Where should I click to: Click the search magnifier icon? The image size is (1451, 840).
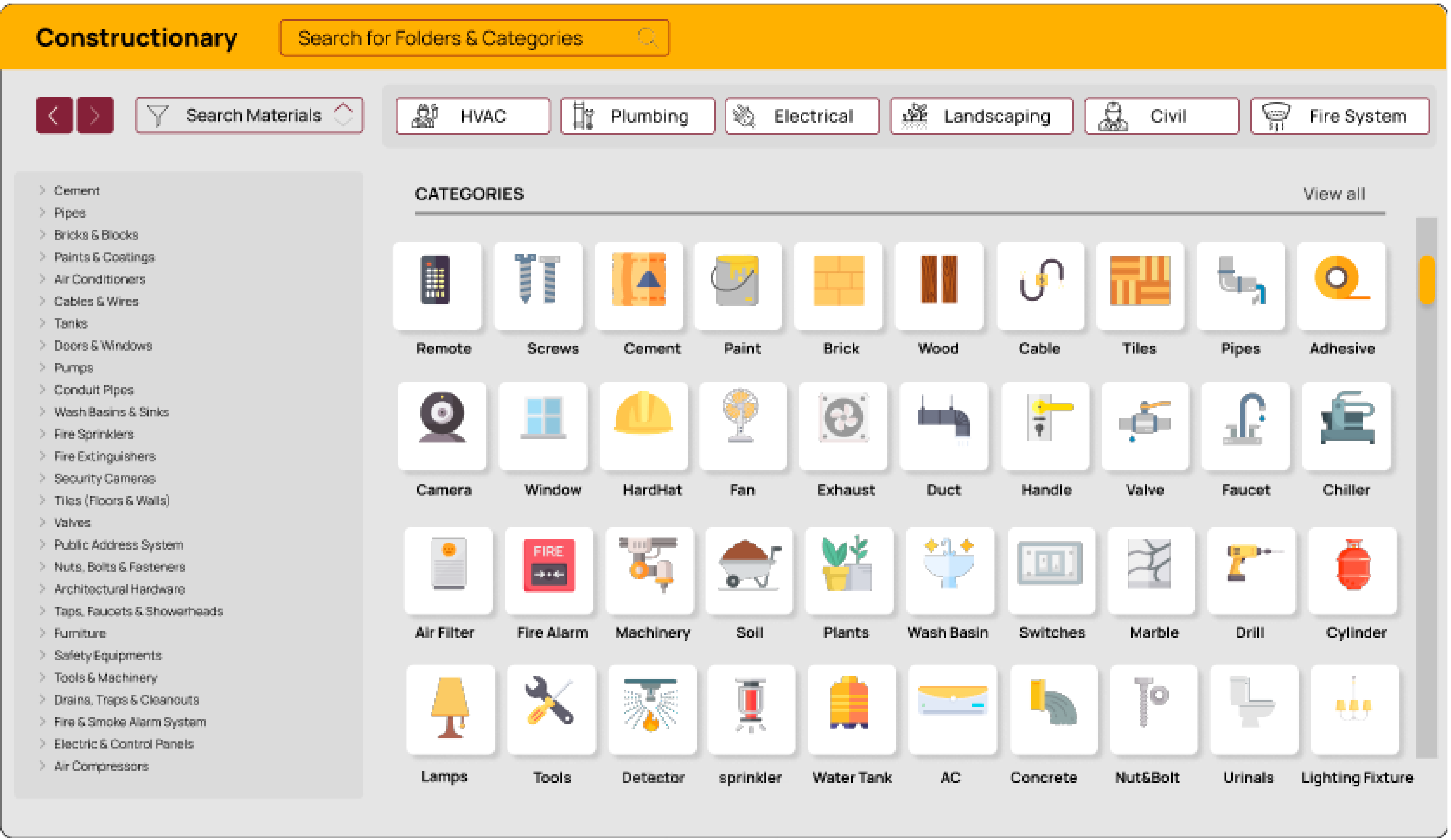tap(649, 38)
